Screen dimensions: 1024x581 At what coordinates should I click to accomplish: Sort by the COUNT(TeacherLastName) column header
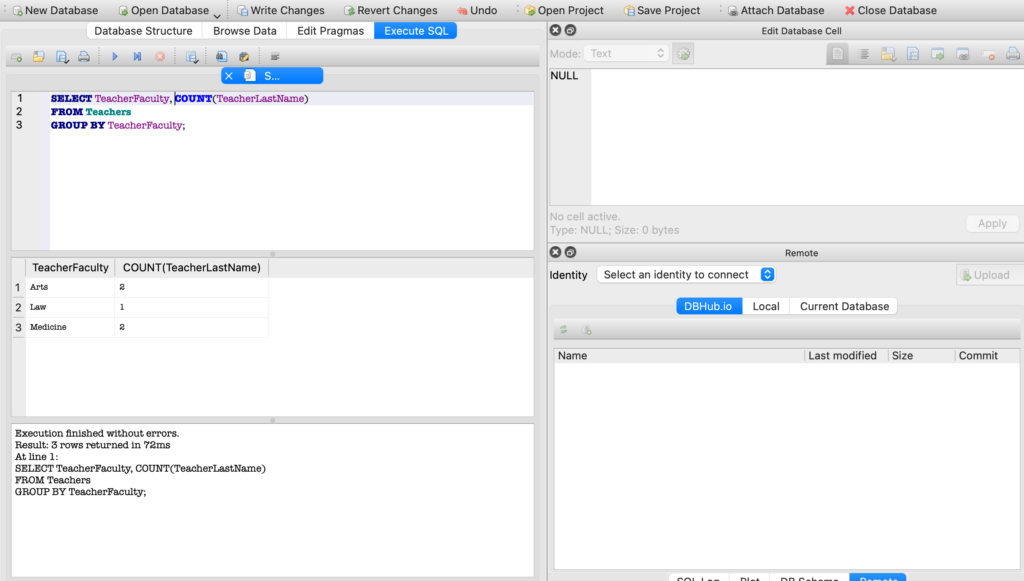pyautogui.click(x=191, y=268)
